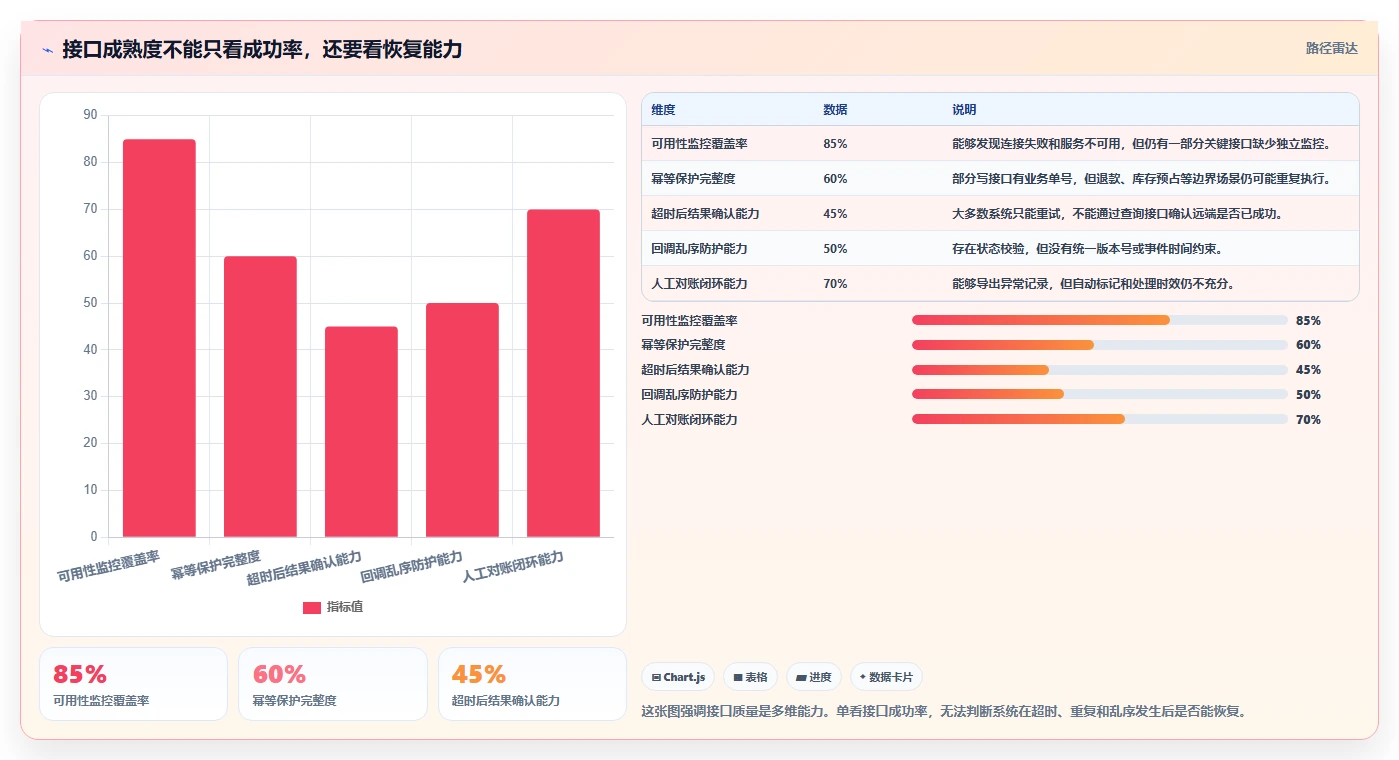
Task: Click x-axis label 超时后结果确认能力 under chart
Action: pos(304,569)
